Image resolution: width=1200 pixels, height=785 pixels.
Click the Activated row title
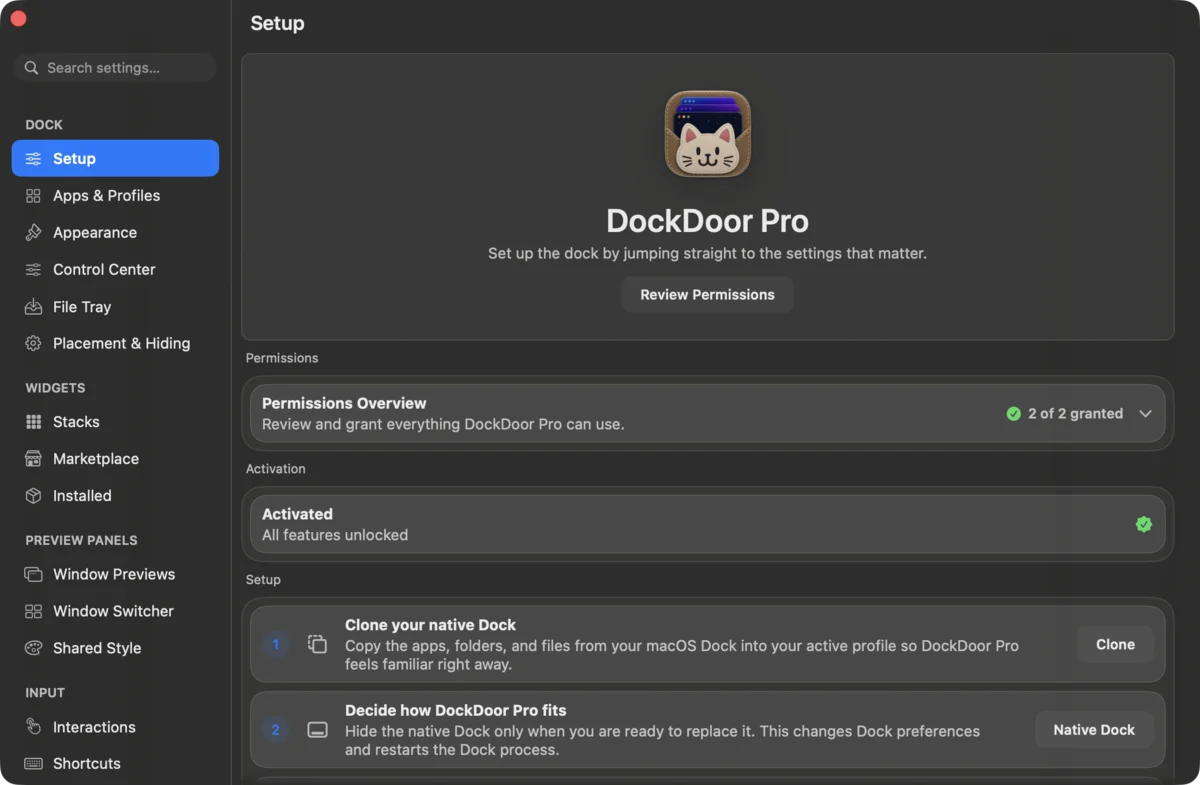coord(297,514)
